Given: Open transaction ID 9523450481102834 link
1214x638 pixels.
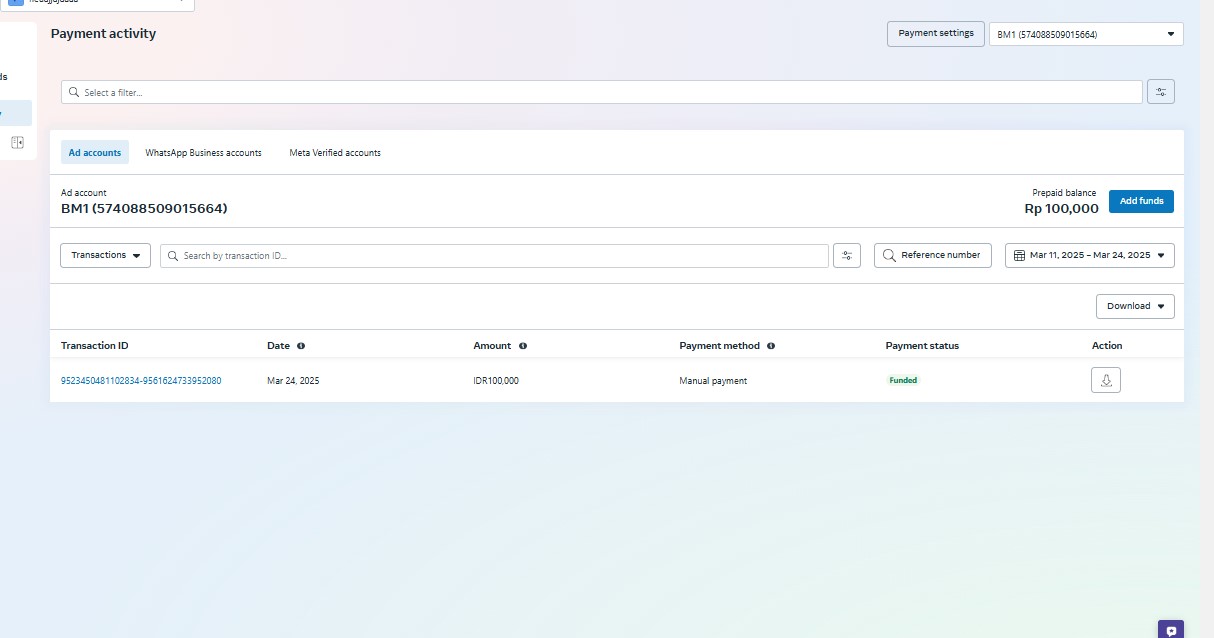Looking at the screenshot, I should 141,381.
